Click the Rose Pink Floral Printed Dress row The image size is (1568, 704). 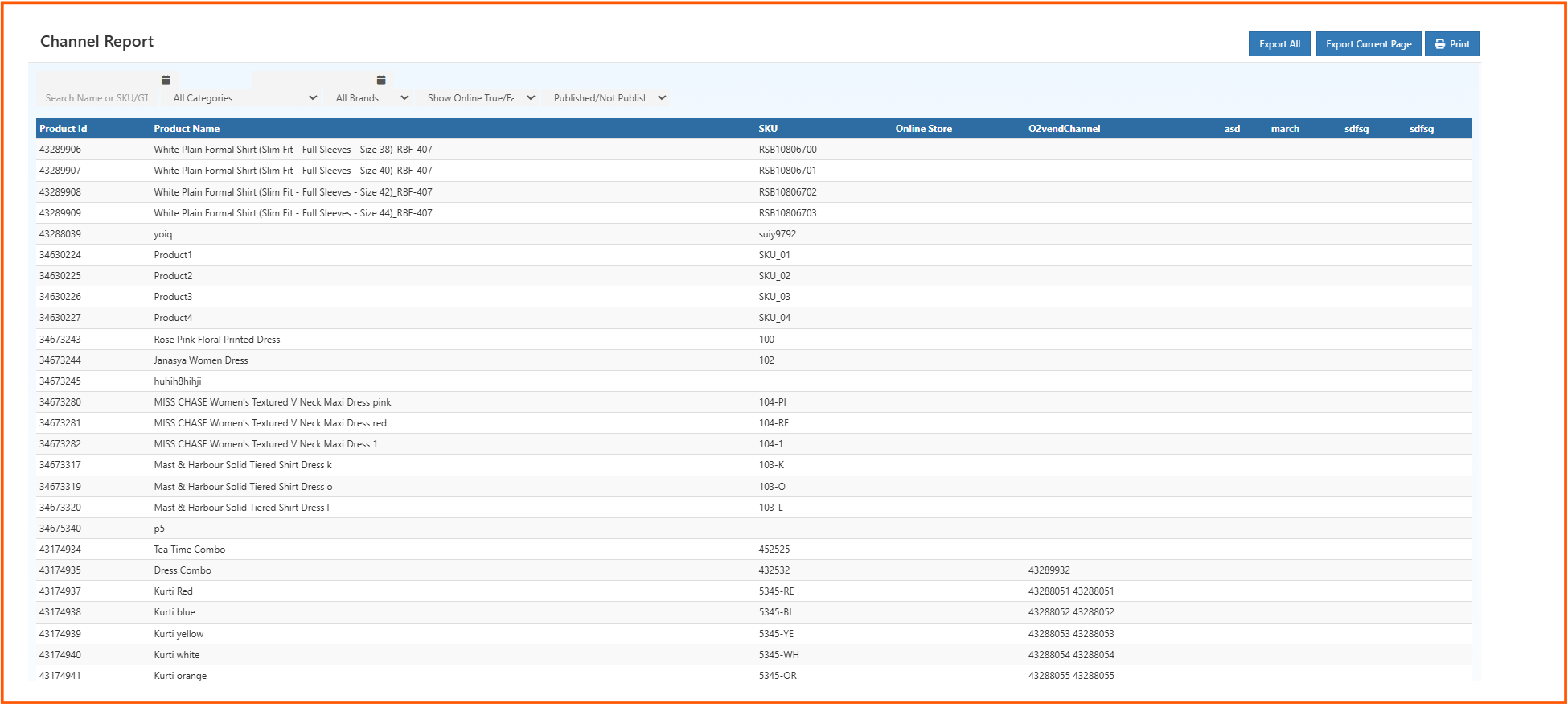click(217, 340)
